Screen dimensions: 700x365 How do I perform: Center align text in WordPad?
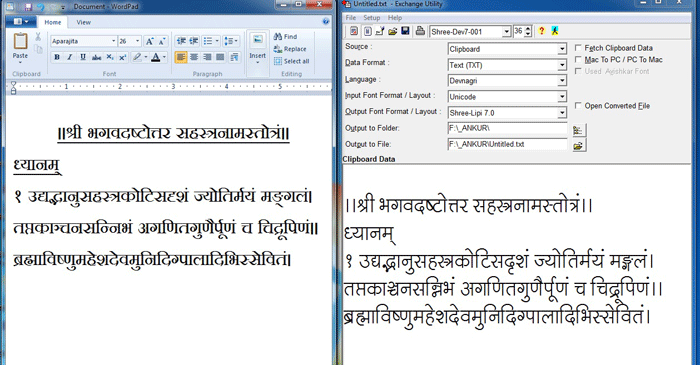coord(194,57)
